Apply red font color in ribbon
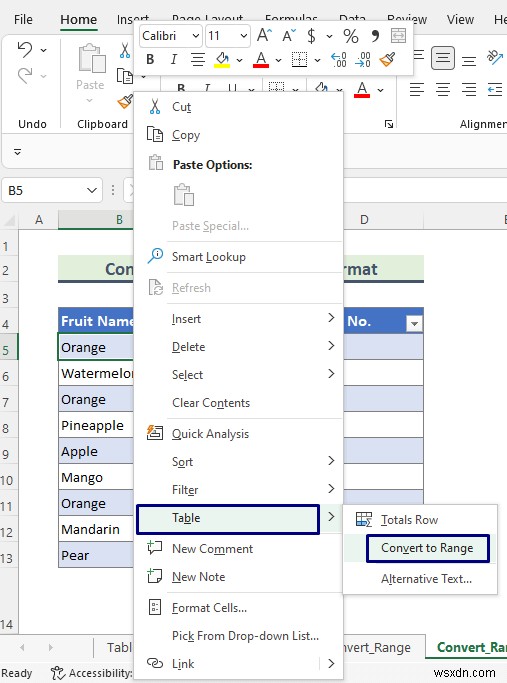The width and height of the screenshot is (507, 683). pyautogui.click(x=362, y=90)
